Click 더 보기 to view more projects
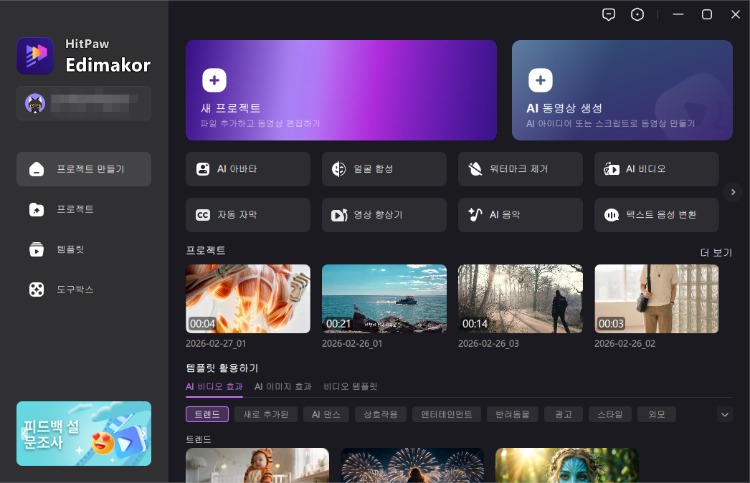 (716, 252)
